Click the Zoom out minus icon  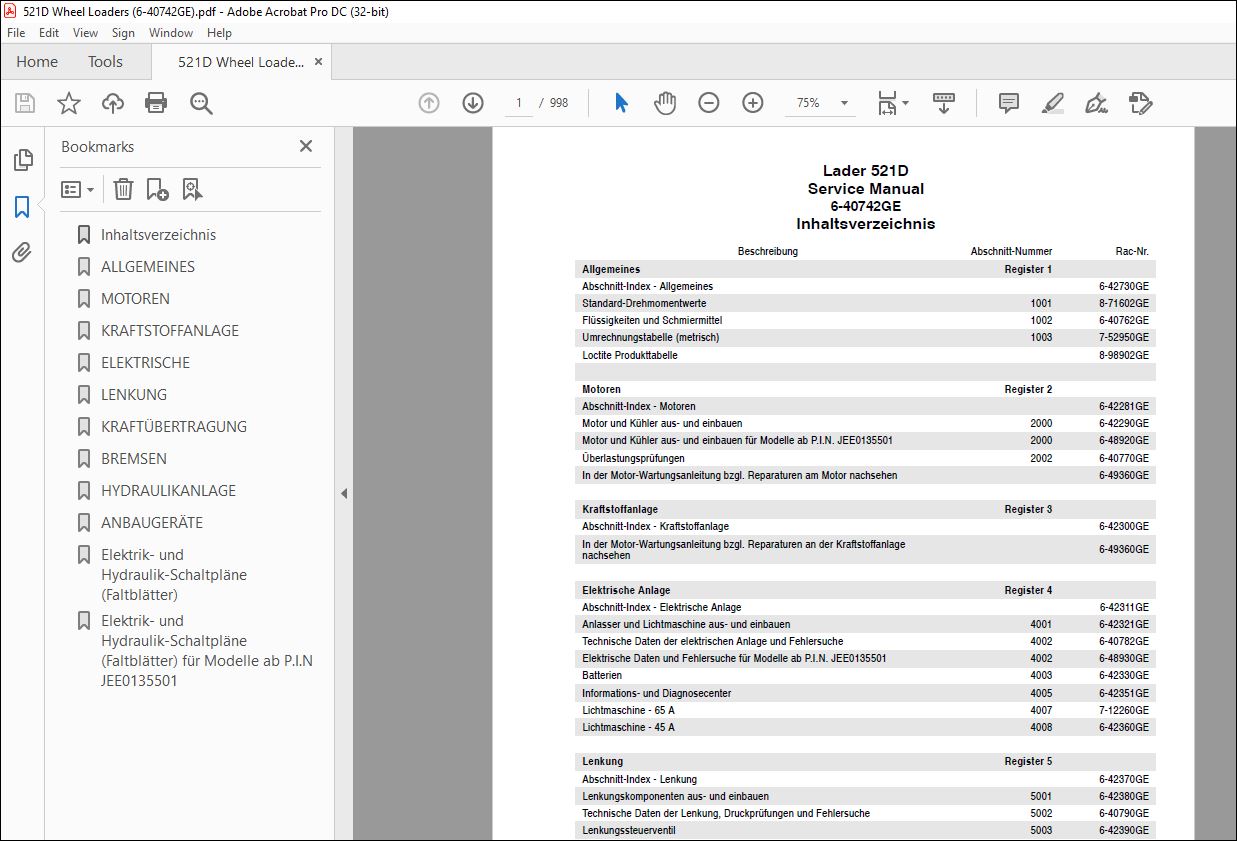click(x=709, y=103)
